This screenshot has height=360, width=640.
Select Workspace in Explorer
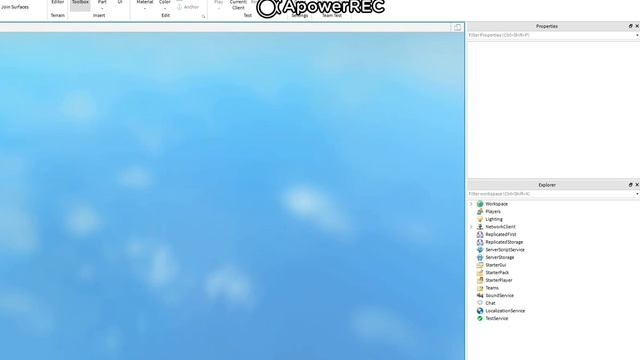pos(497,204)
